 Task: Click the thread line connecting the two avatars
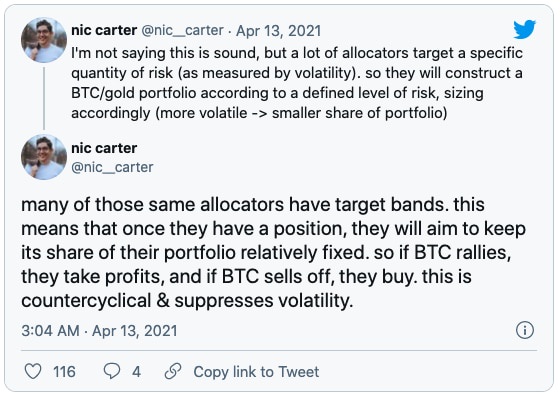click(44, 98)
